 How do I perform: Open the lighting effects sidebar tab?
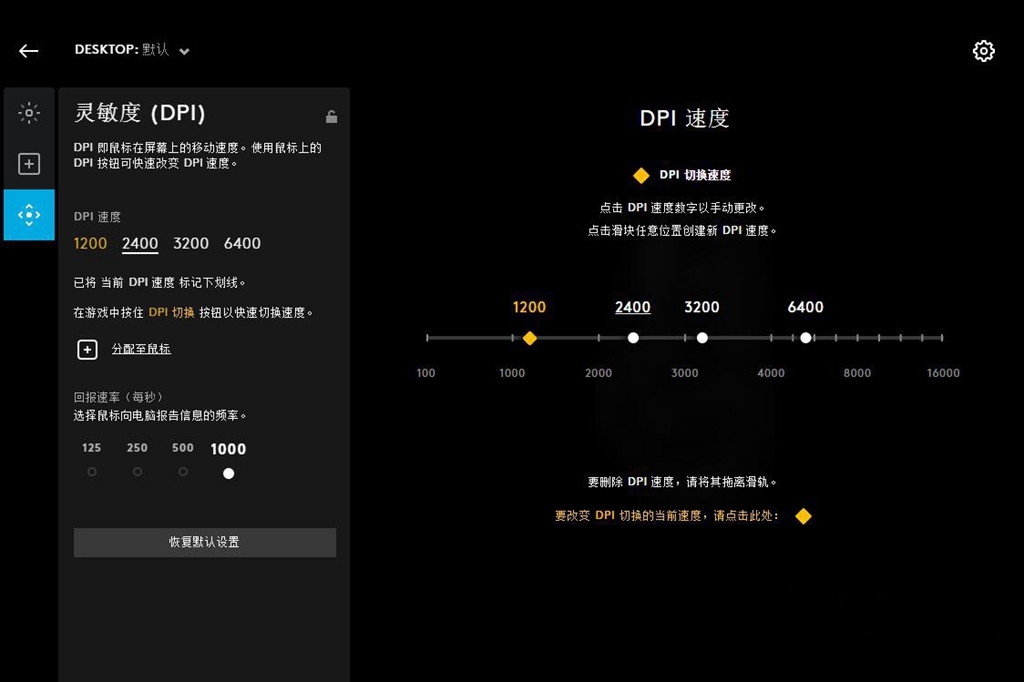tap(29, 113)
